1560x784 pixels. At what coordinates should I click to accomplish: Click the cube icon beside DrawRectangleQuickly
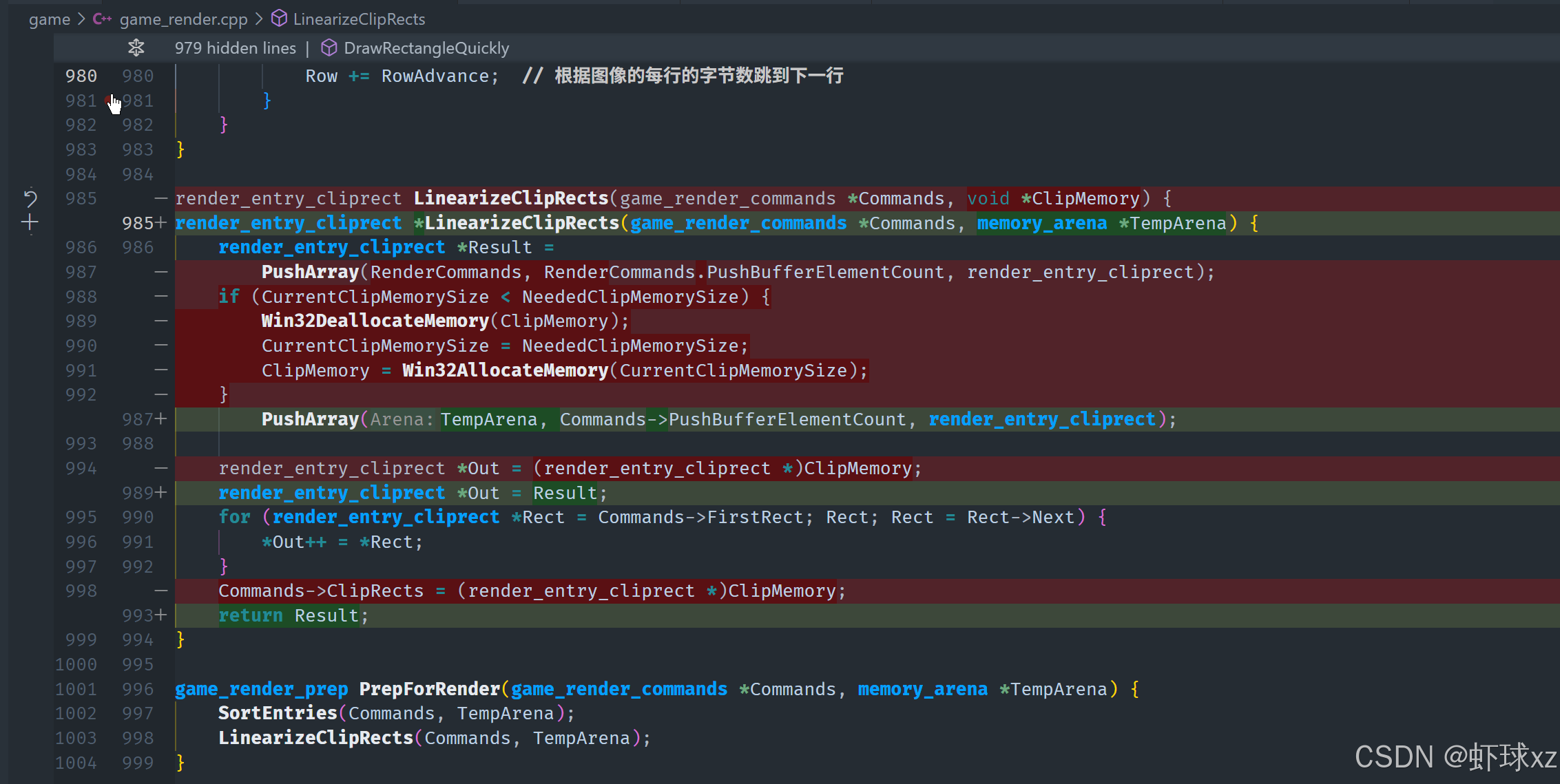click(329, 47)
